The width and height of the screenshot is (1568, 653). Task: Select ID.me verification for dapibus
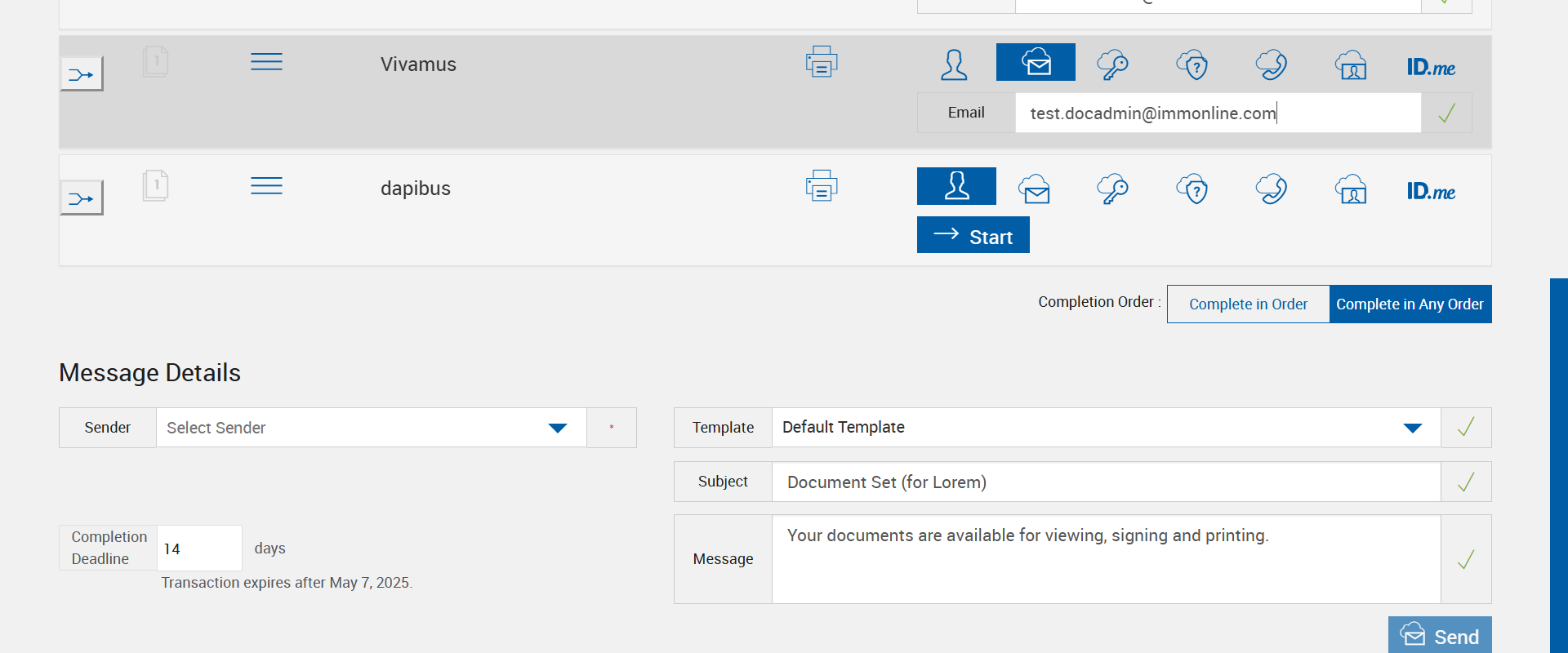coord(1431,191)
